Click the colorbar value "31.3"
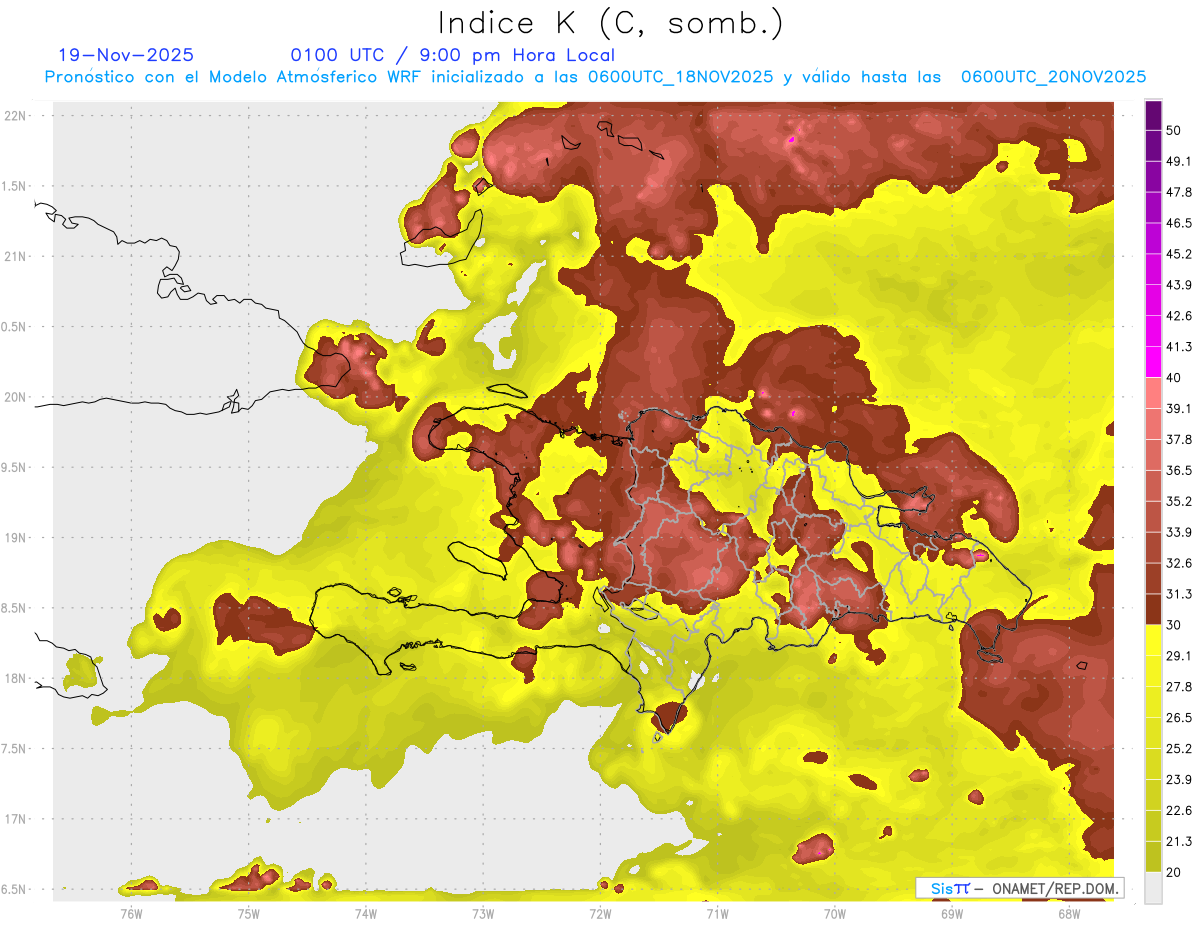The height and width of the screenshot is (927, 1200). (1179, 594)
